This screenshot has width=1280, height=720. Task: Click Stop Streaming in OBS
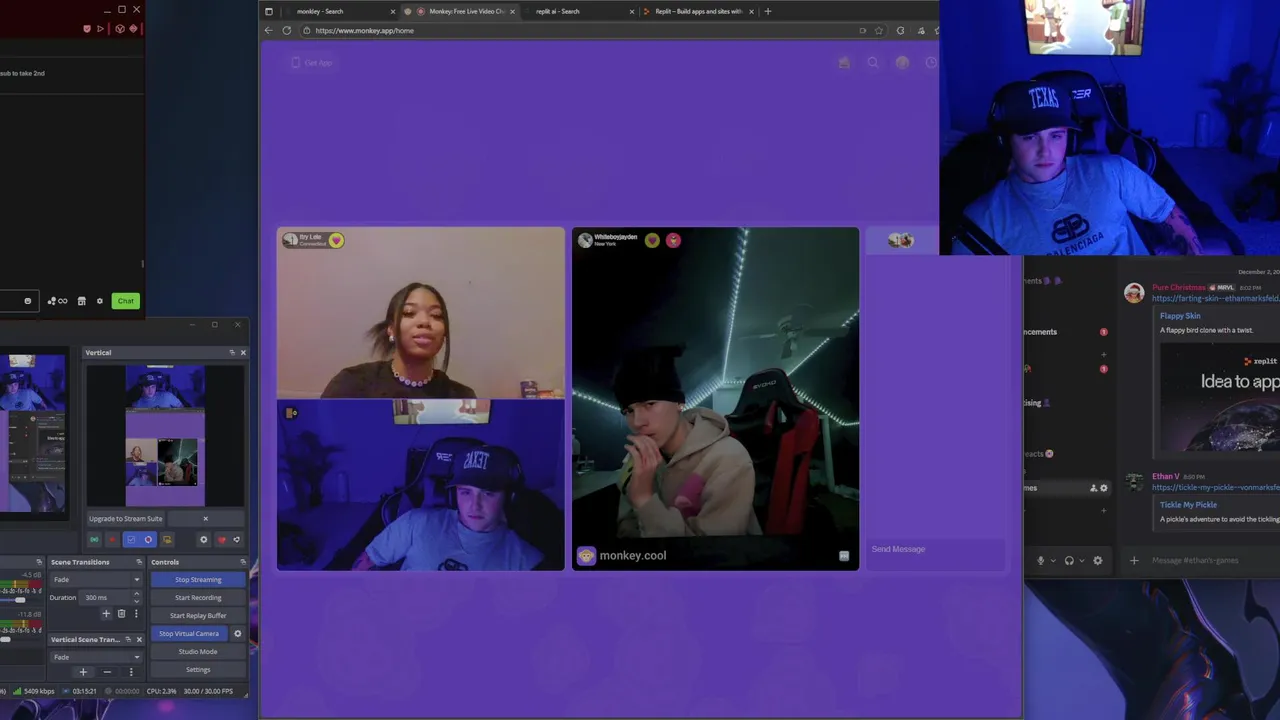(198, 580)
